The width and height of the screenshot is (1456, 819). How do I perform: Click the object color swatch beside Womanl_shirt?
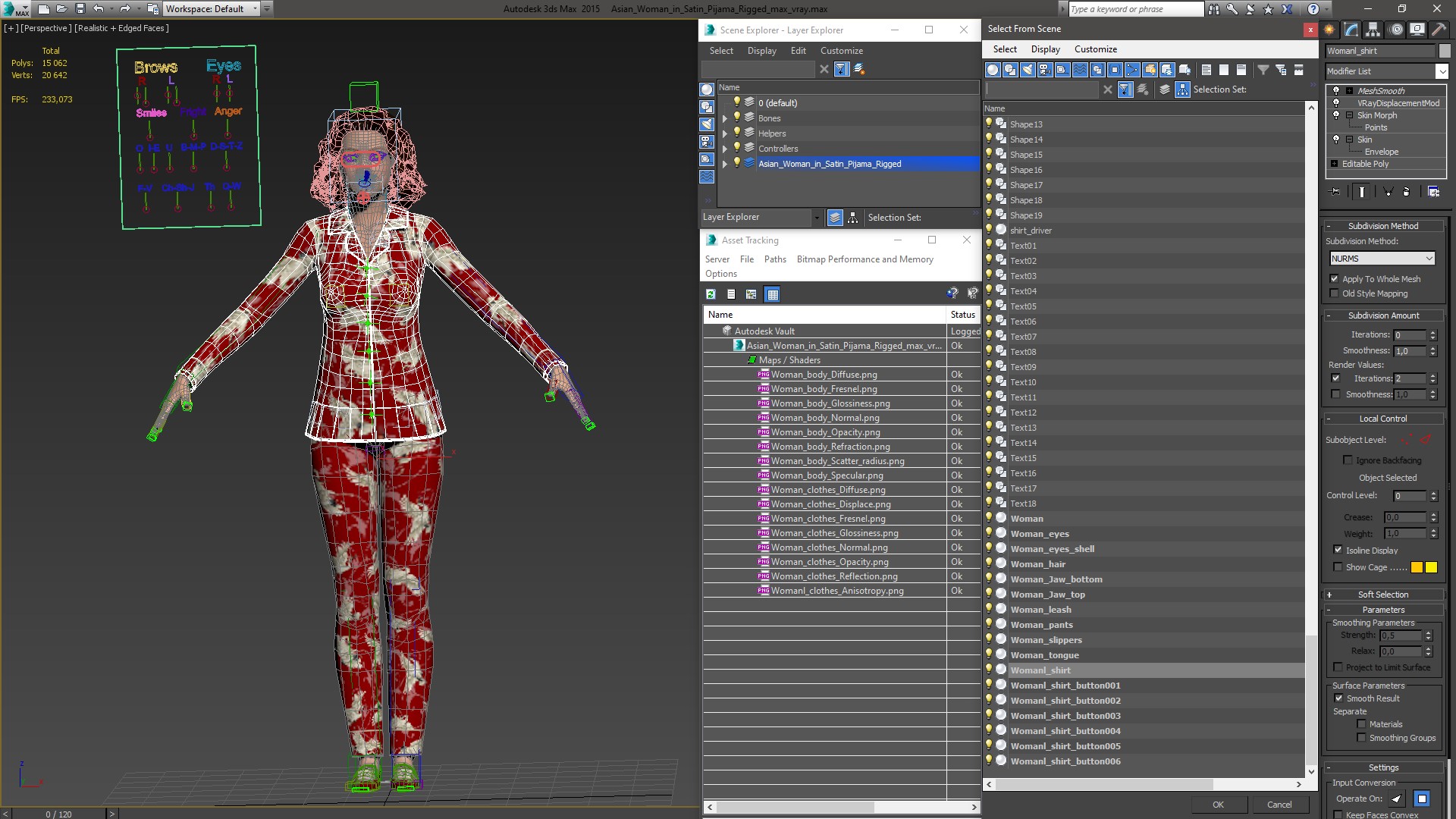pos(1444,51)
